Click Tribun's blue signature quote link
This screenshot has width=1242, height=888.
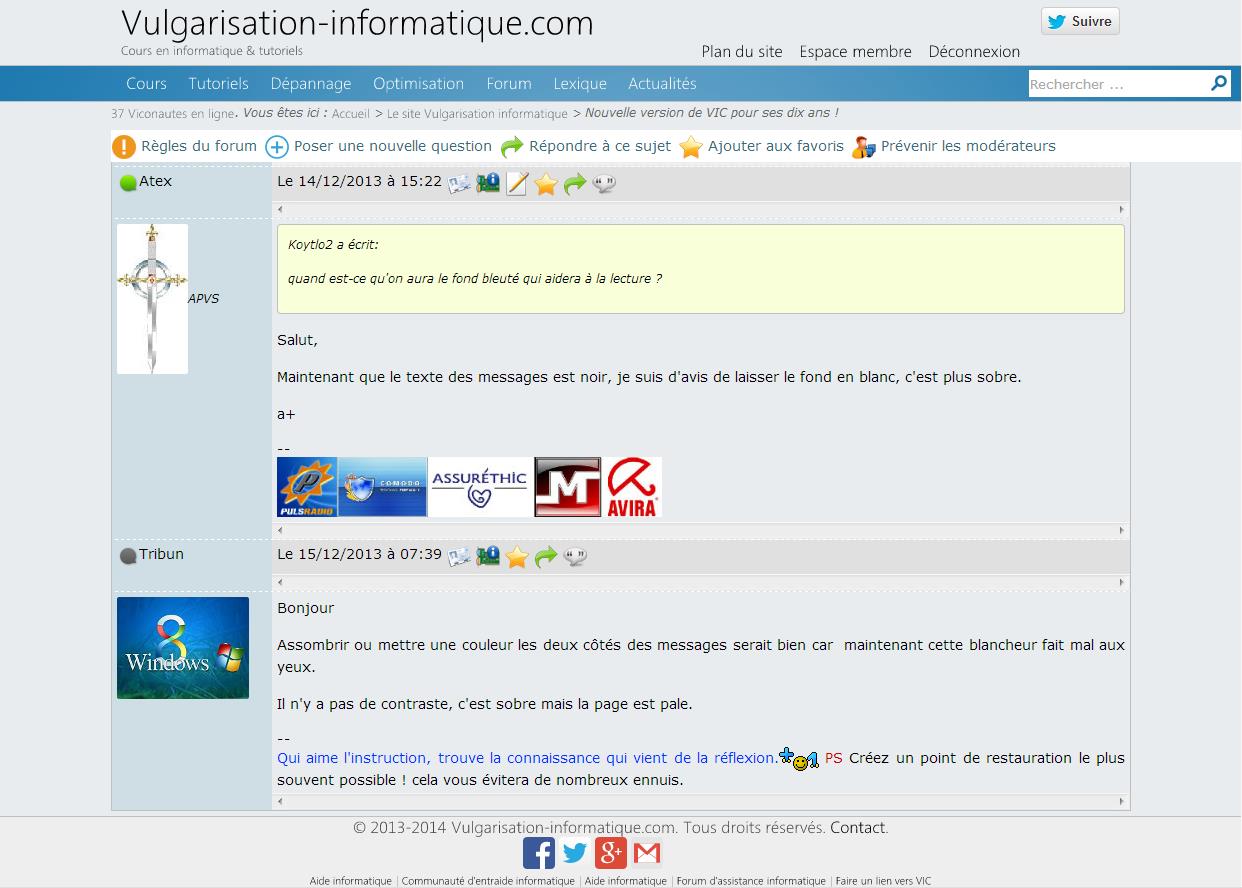point(527,758)
